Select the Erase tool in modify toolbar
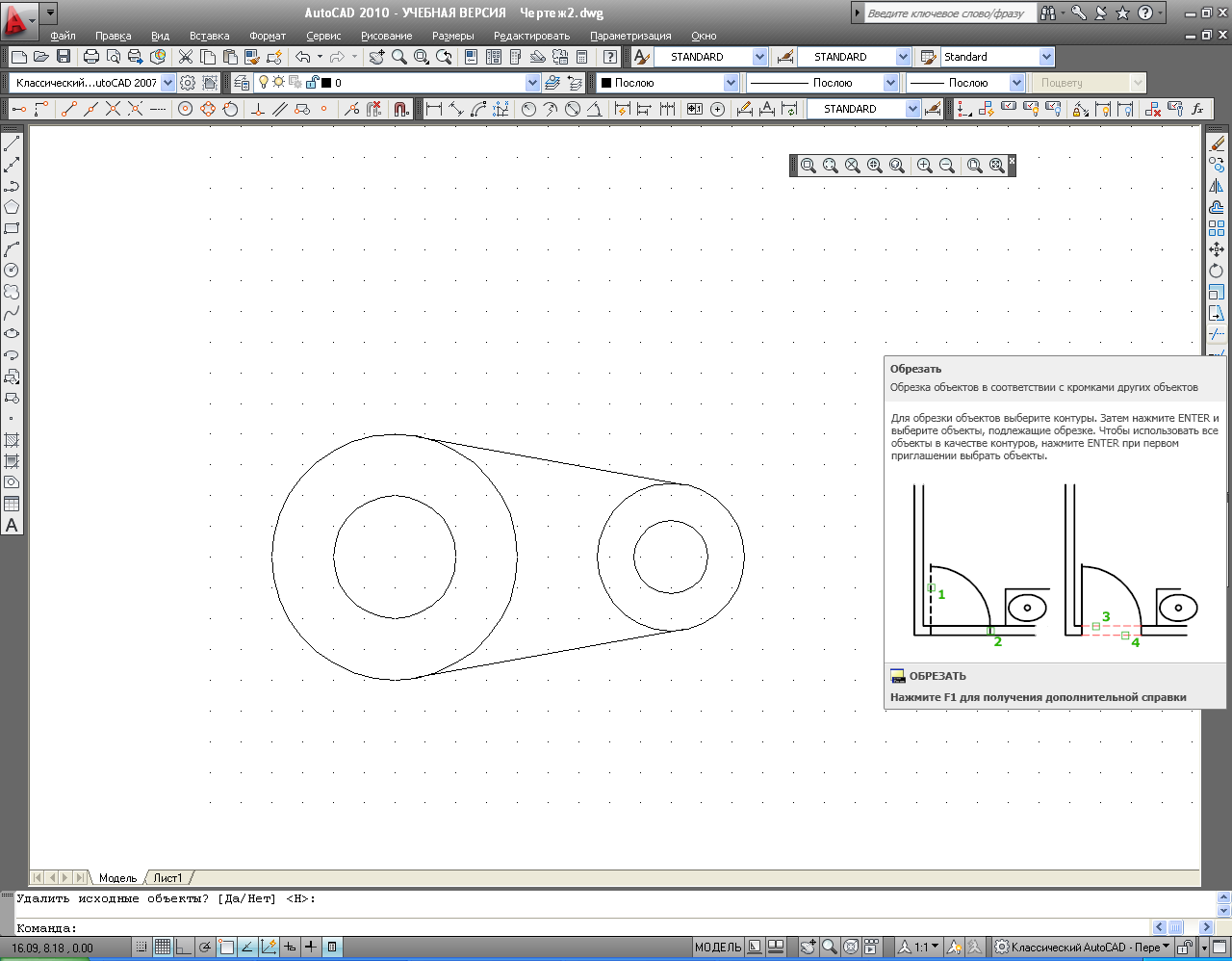Screen dimensions: 1232x961 pyautogui.click(x=1217, y=143)
